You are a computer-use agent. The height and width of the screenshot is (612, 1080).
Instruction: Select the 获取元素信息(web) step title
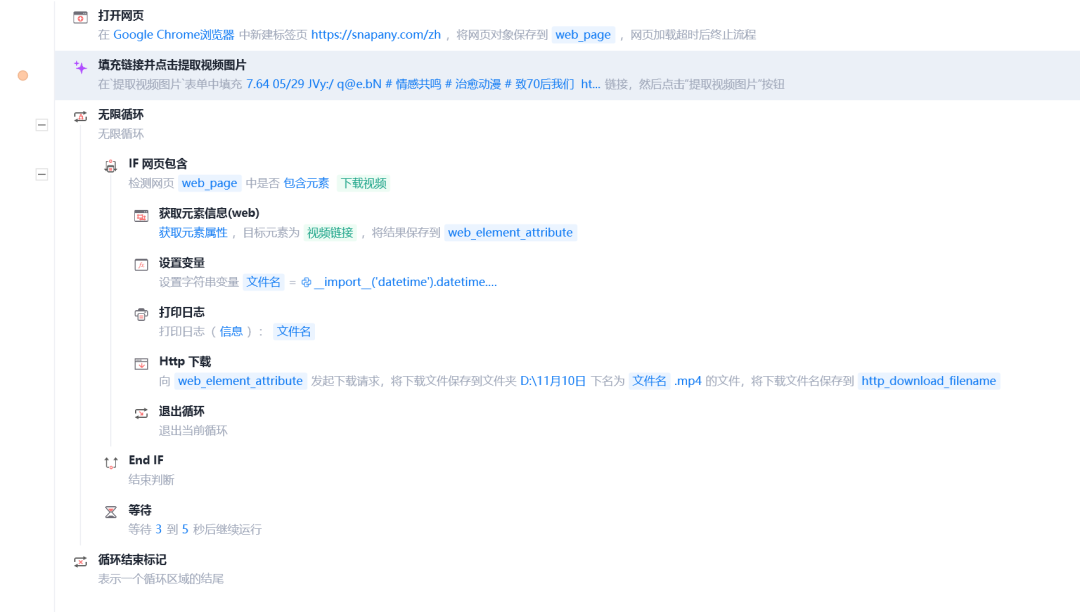209,213
